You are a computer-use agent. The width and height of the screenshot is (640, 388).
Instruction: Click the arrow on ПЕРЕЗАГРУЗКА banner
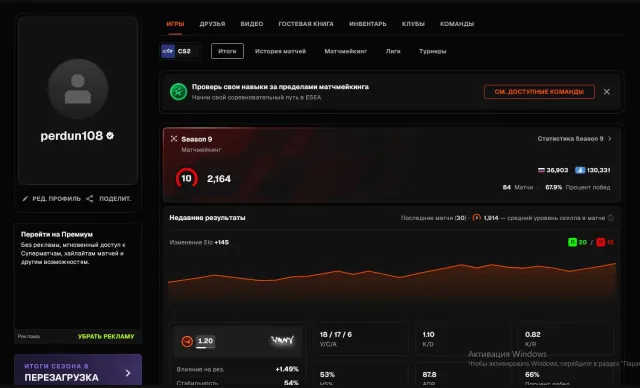click(x=128, y=373)
